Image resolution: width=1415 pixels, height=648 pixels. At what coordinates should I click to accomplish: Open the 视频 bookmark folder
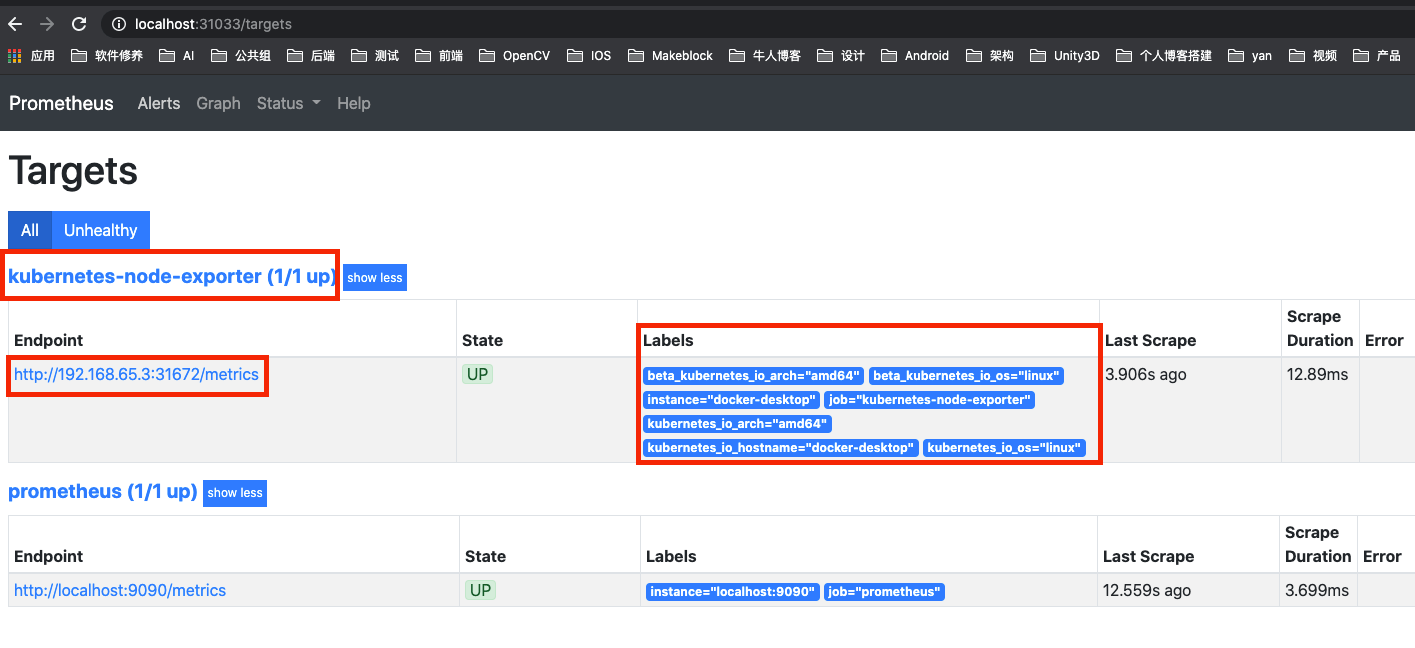coord(1313,56)
